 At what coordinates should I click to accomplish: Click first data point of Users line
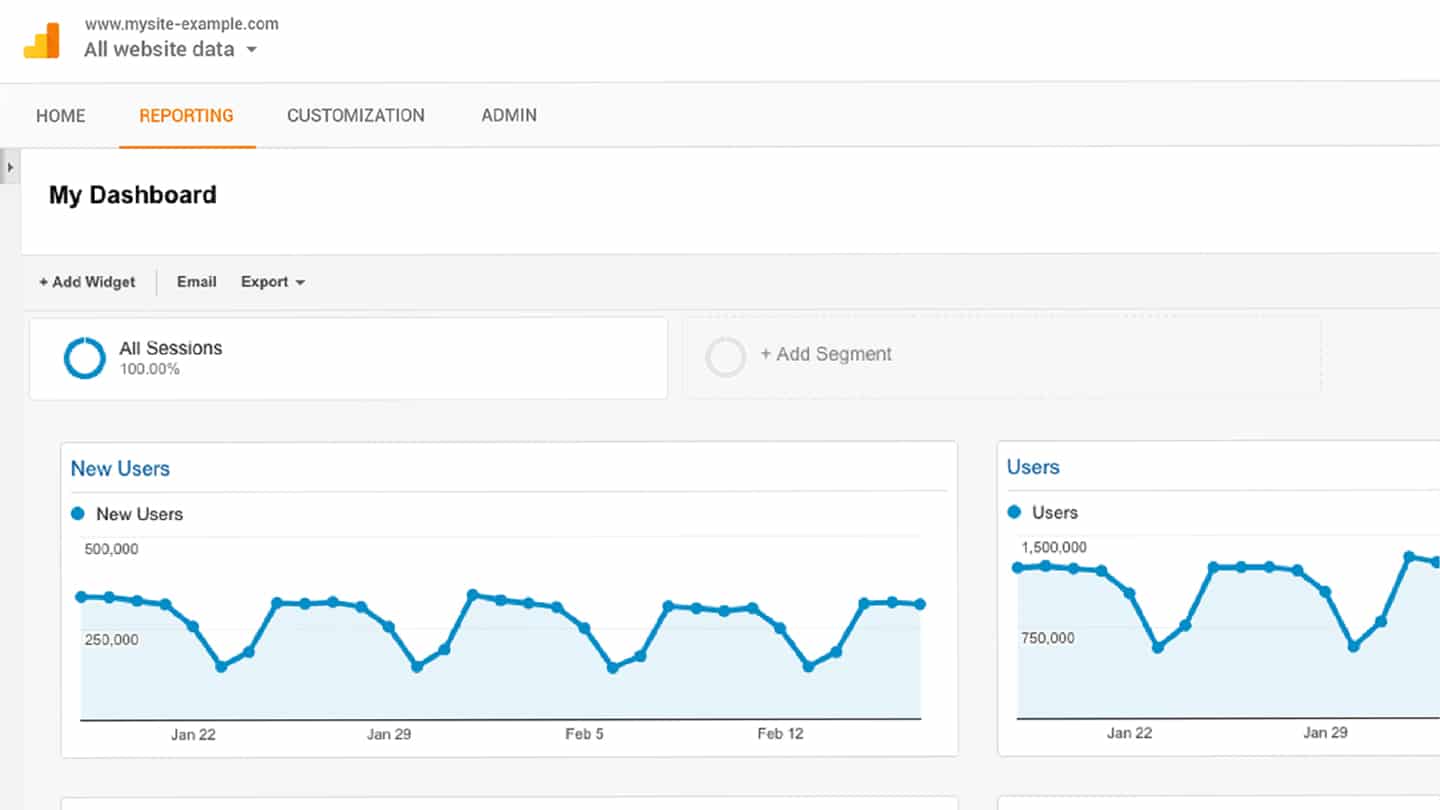coord(1018,568)
